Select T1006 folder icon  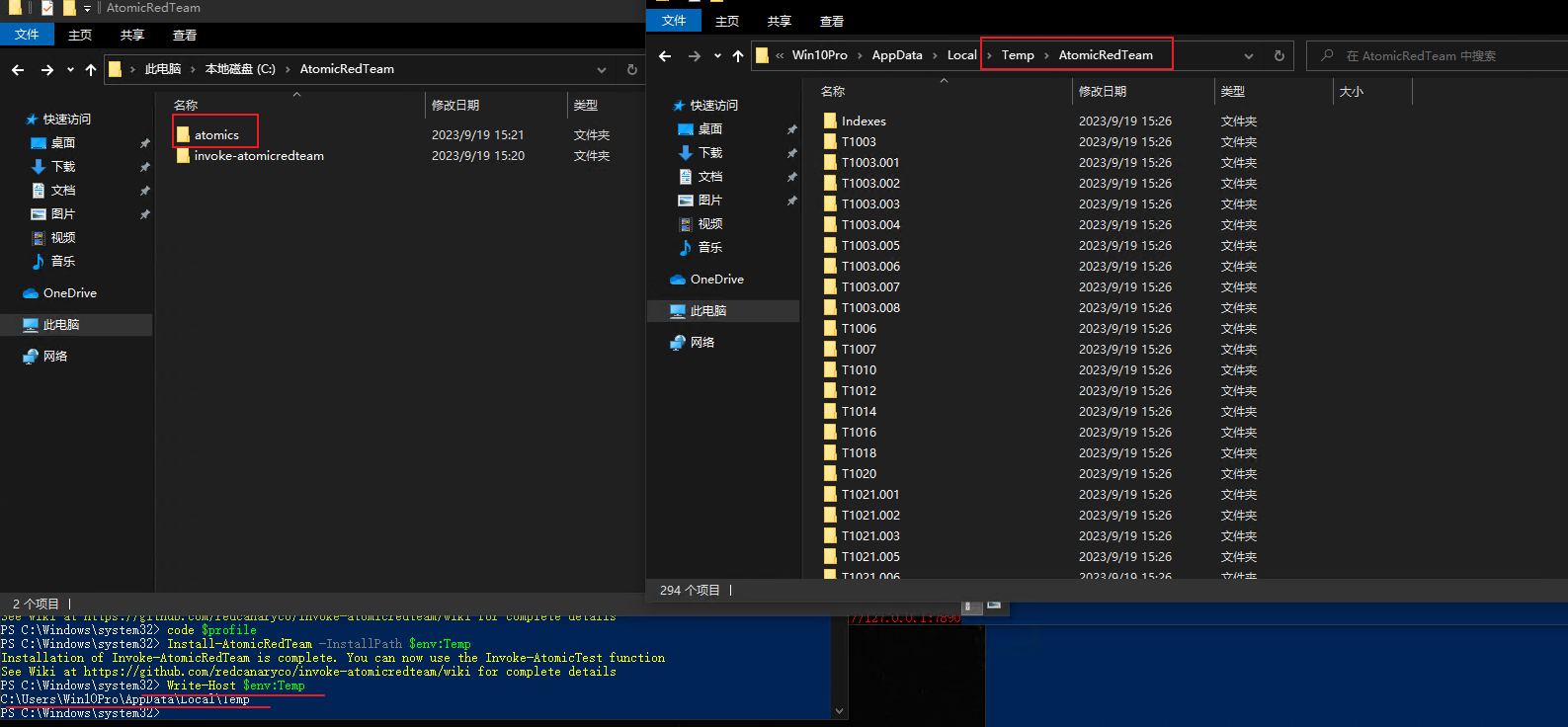click(x=831, y=329)
